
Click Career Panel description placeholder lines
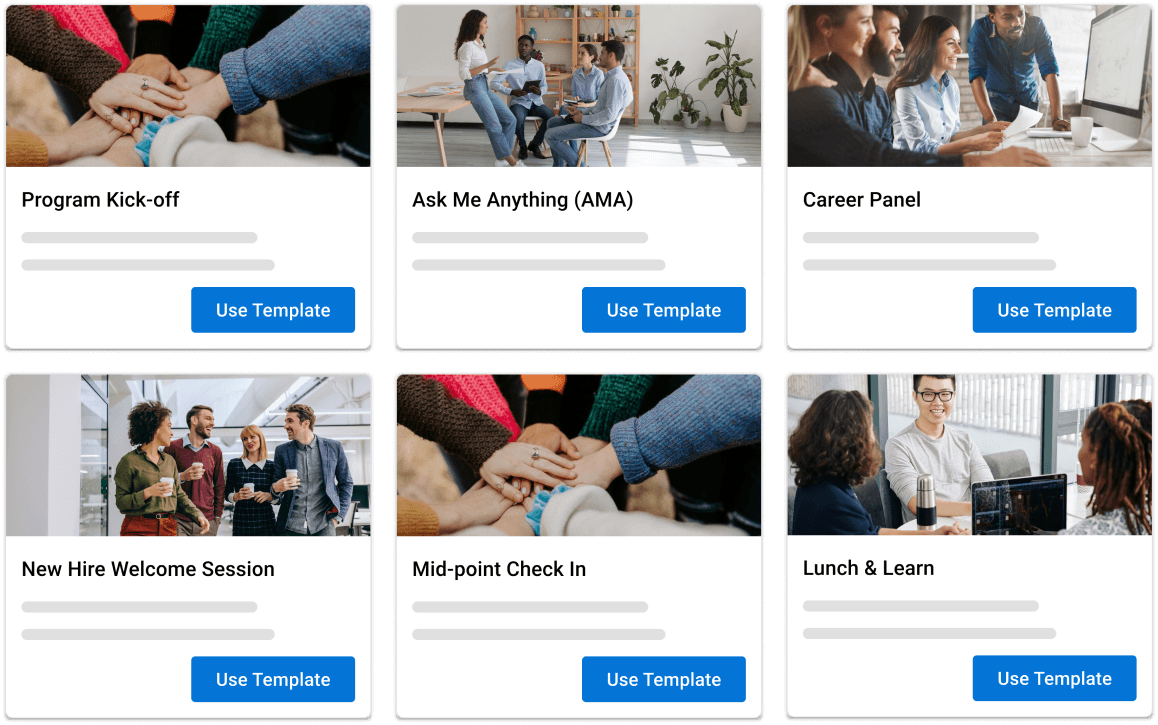click(929, 251)
